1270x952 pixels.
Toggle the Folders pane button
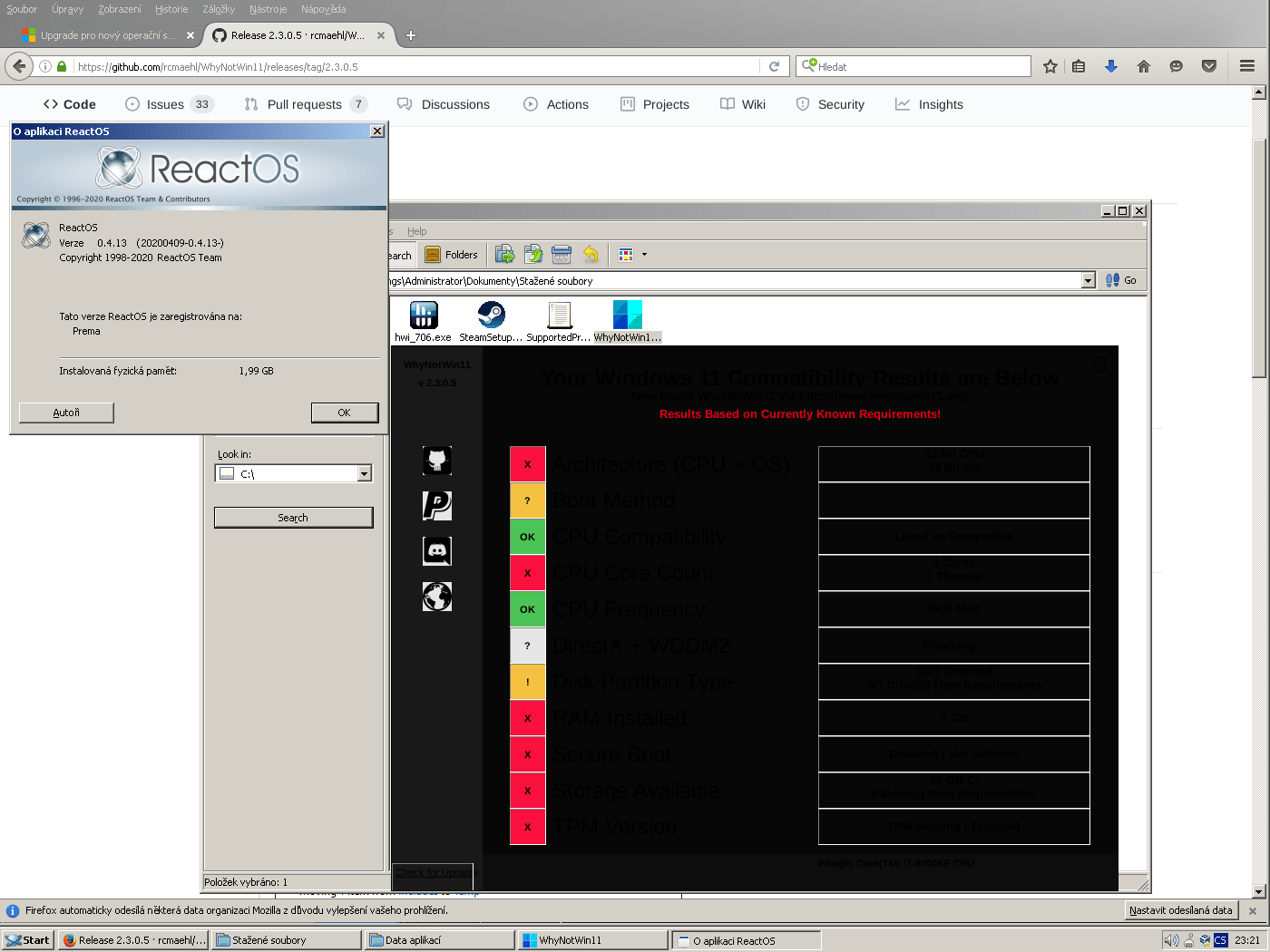point(451,255)
